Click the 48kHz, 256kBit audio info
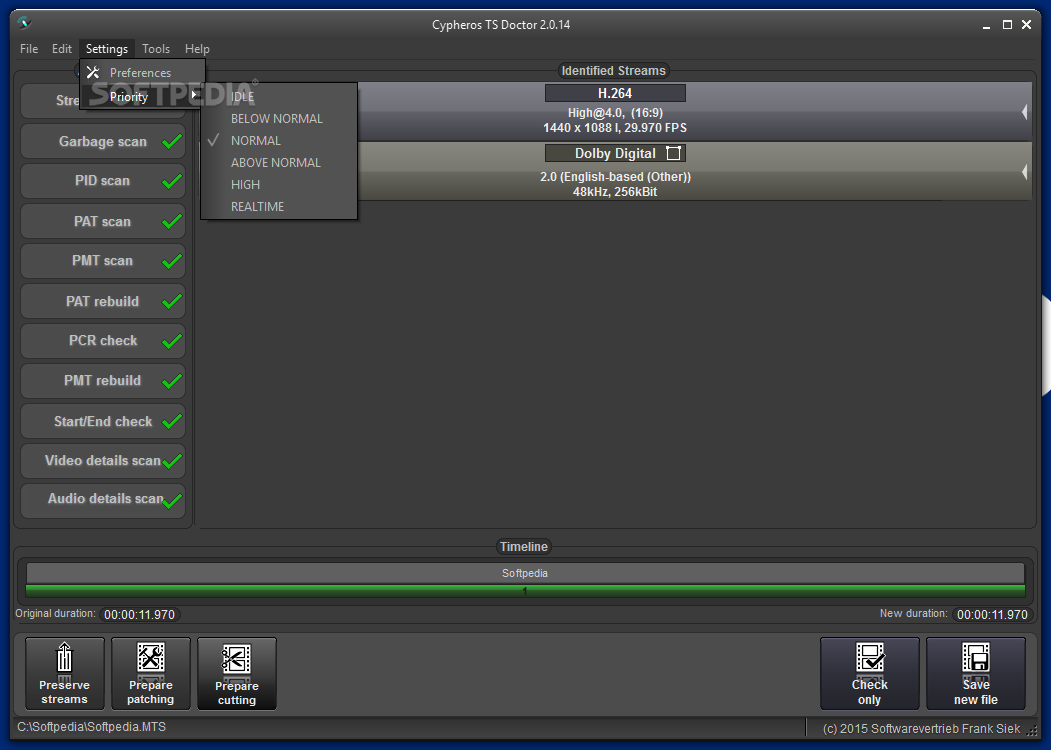 (615, 192)
